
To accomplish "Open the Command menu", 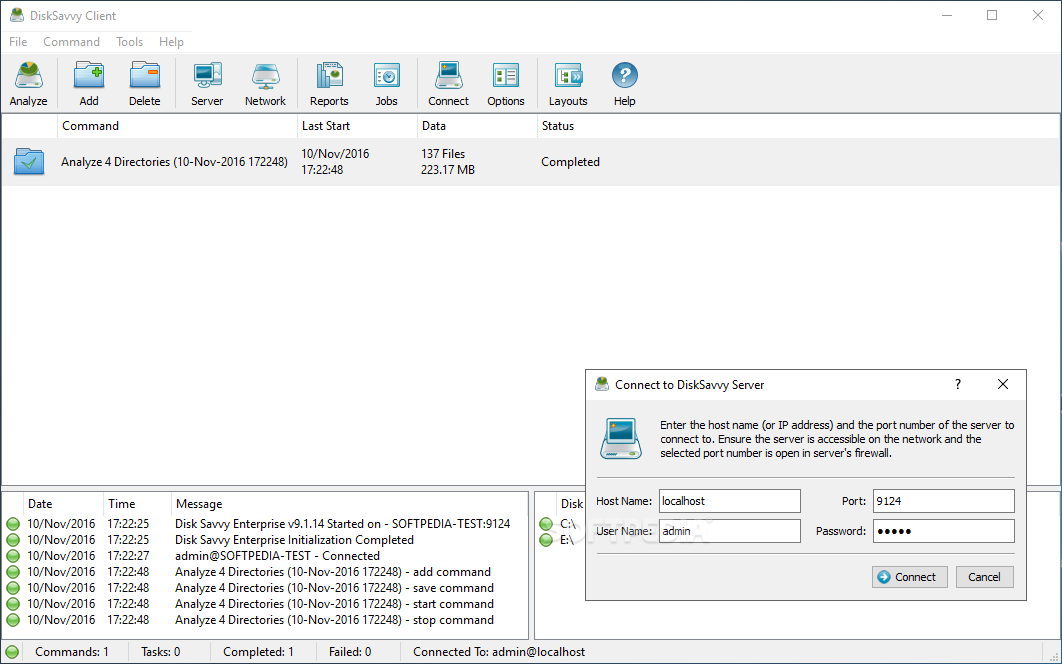I will (71, 42).
